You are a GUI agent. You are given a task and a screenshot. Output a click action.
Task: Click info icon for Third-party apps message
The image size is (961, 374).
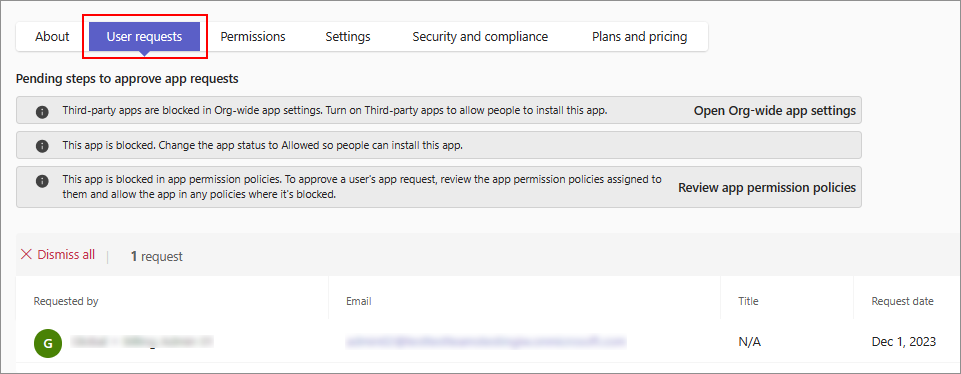pos(42,112)
